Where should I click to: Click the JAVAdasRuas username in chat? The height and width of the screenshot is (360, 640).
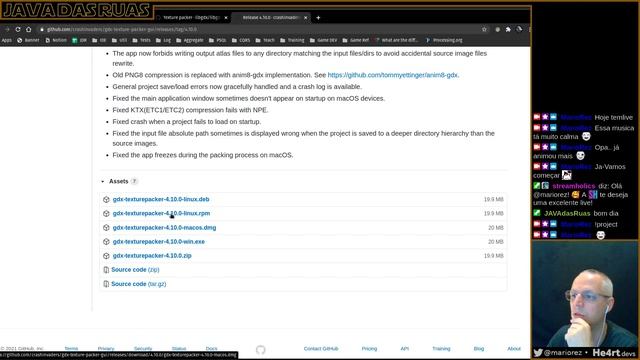[567, 213]
